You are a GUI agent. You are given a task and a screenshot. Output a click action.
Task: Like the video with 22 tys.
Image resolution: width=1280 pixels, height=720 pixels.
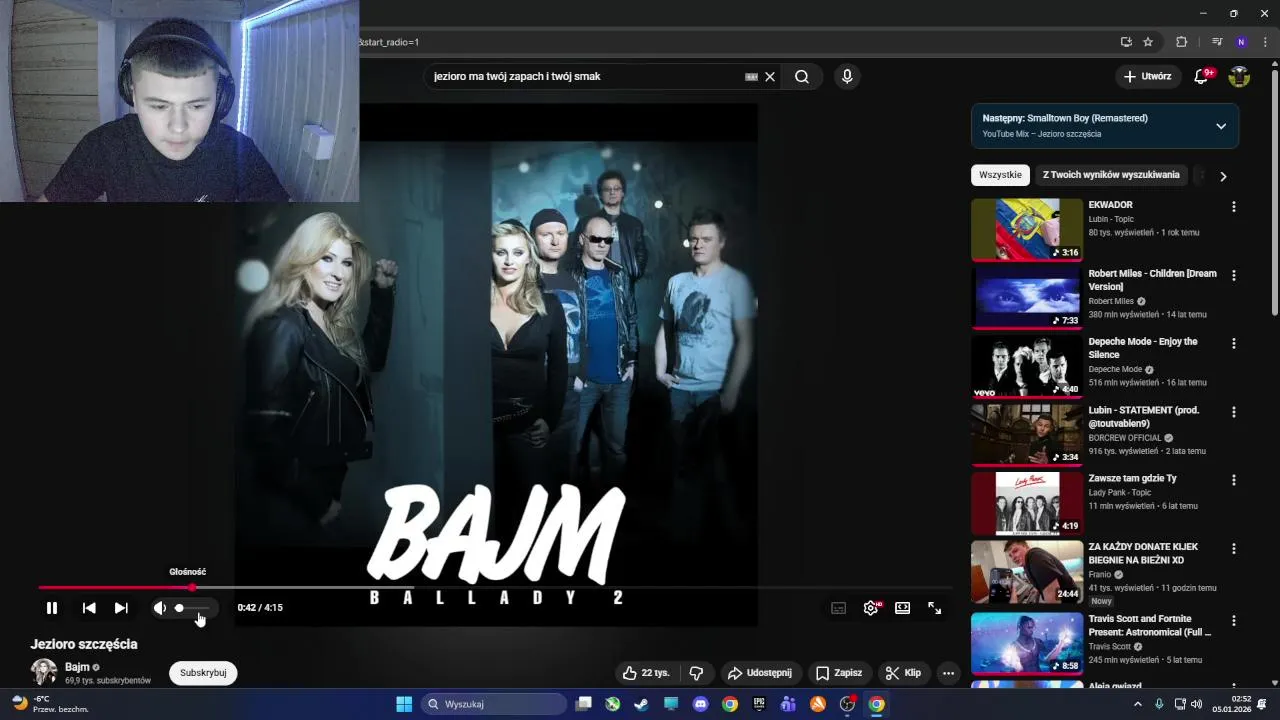pos(646,673)
